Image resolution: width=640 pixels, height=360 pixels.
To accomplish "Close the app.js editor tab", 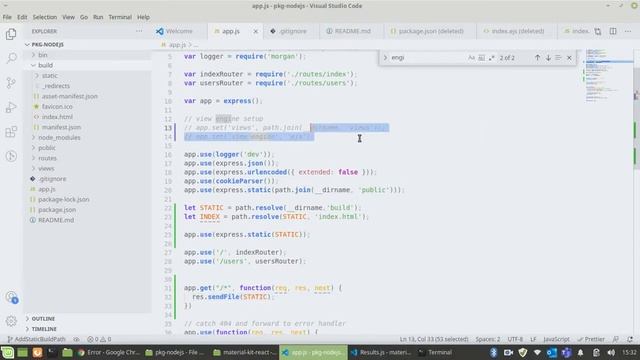I will tap(256, 31).
